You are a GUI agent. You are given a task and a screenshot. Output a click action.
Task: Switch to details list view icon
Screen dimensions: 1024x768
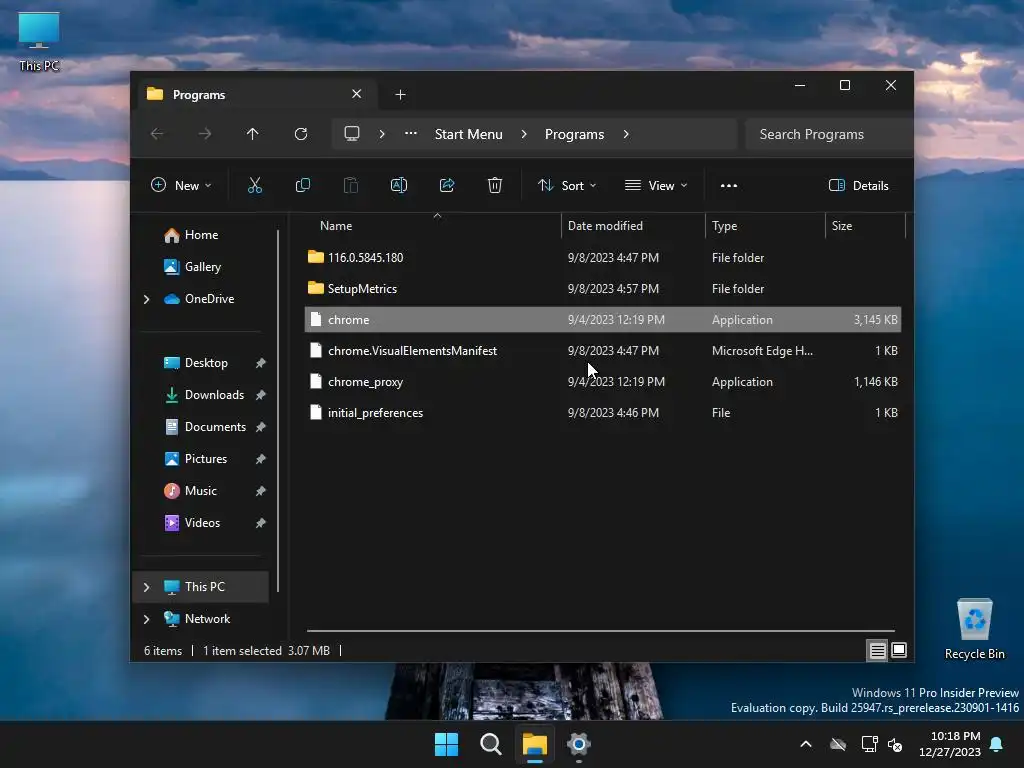[877, 650]
